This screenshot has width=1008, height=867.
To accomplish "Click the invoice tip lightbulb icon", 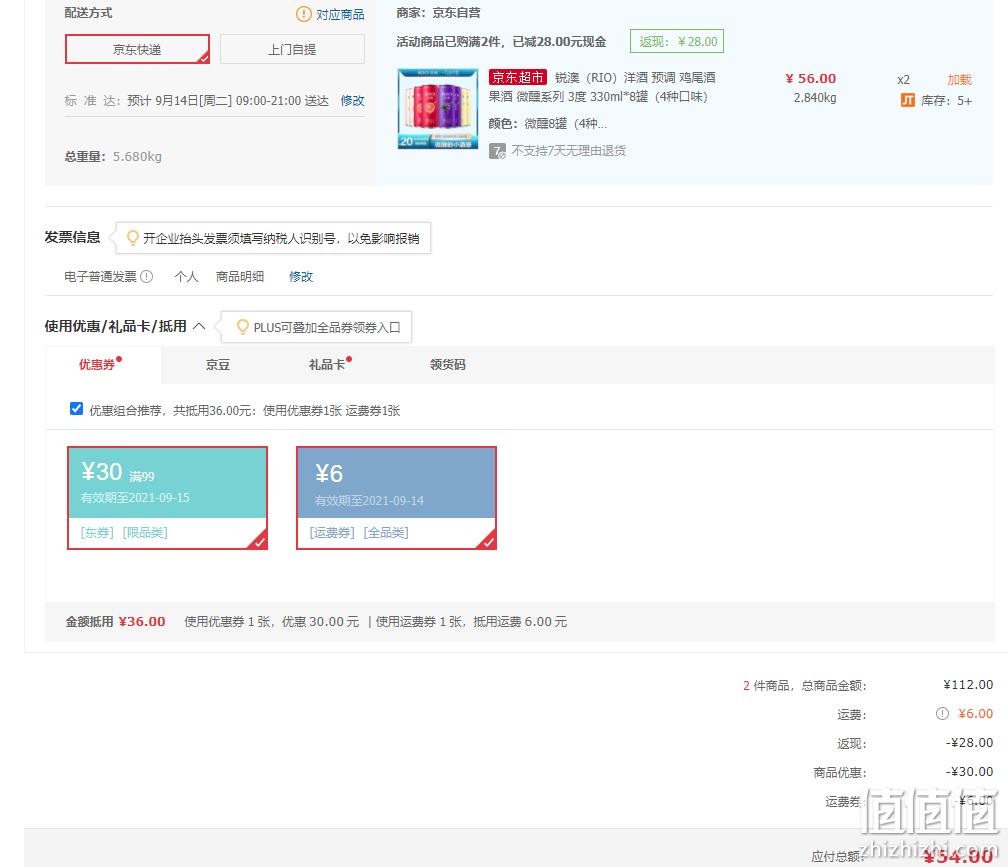I will (132, 238).
